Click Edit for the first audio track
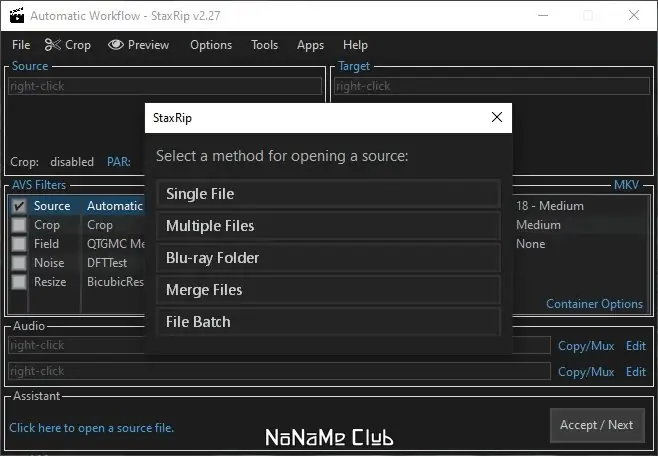 click(636, 346)
